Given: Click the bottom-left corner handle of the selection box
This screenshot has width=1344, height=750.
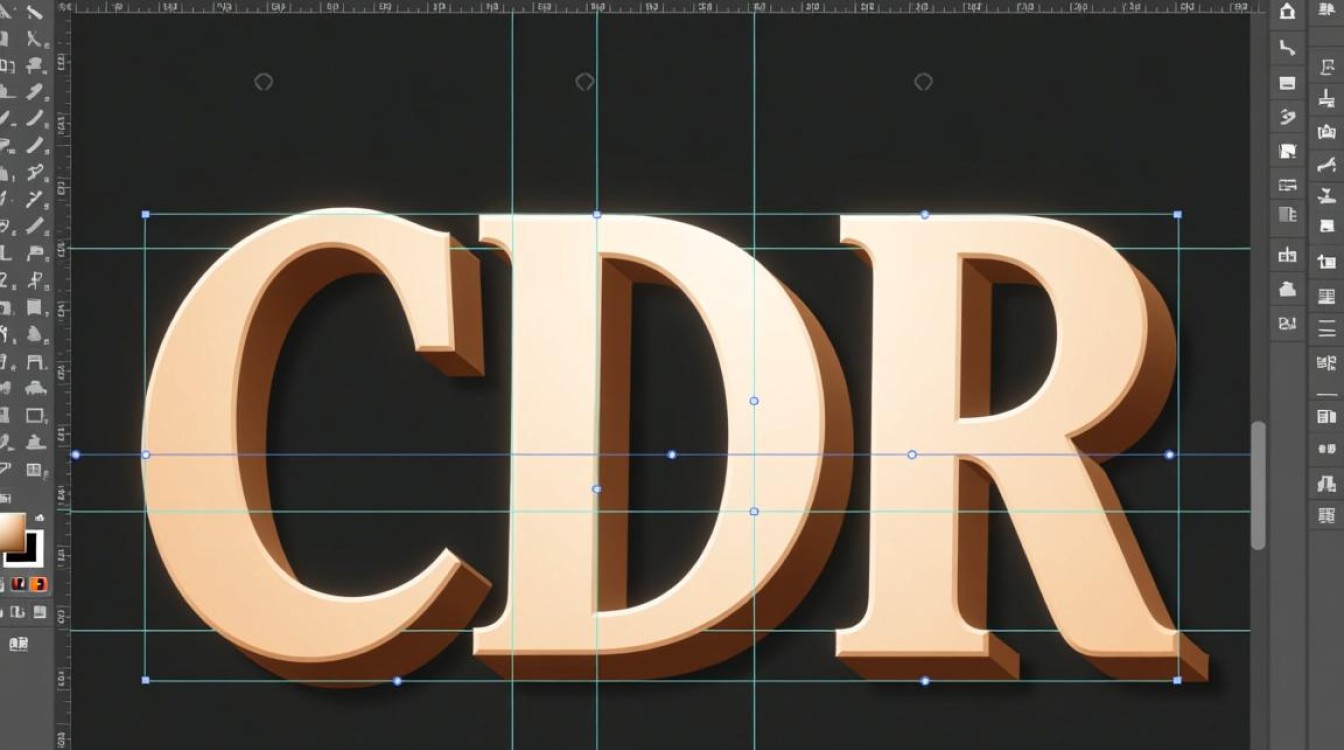Looking at the screenshot, I should click(146, 680).
